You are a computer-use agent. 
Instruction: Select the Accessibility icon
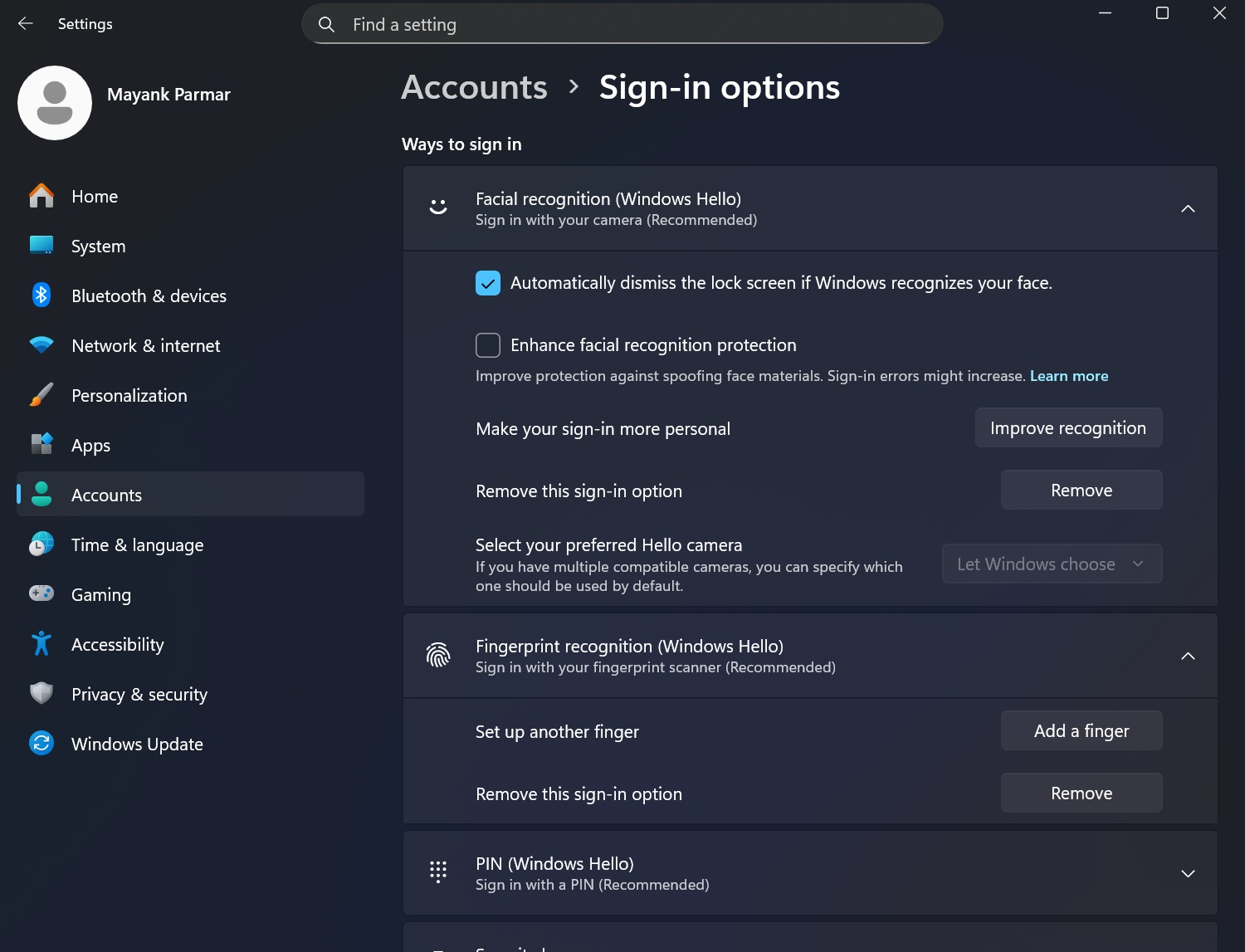[x=41, y=644]
